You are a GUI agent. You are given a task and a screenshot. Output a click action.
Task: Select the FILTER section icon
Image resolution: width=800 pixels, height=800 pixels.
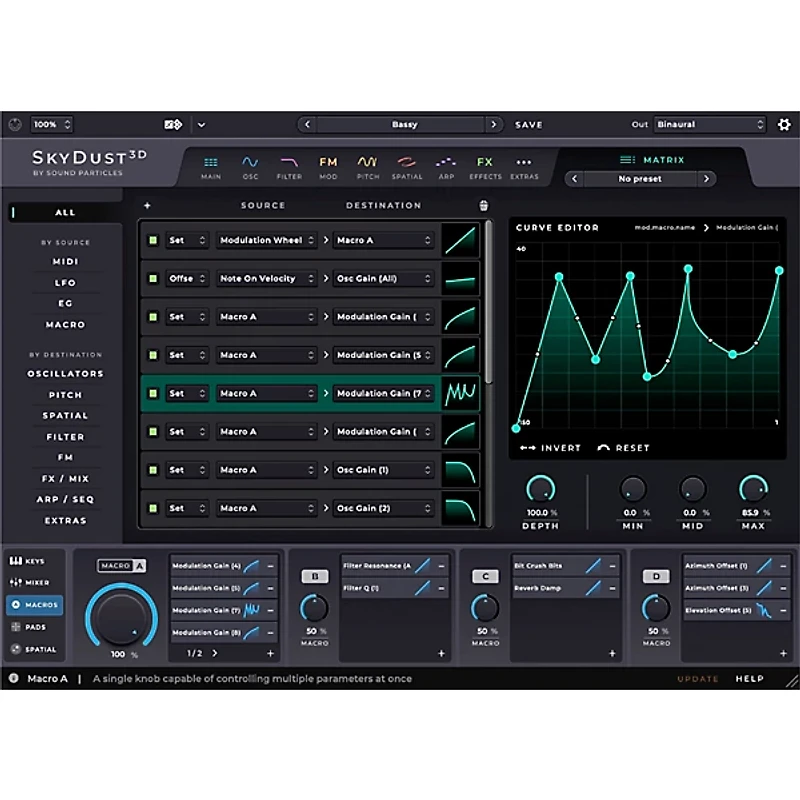[289, 165]
